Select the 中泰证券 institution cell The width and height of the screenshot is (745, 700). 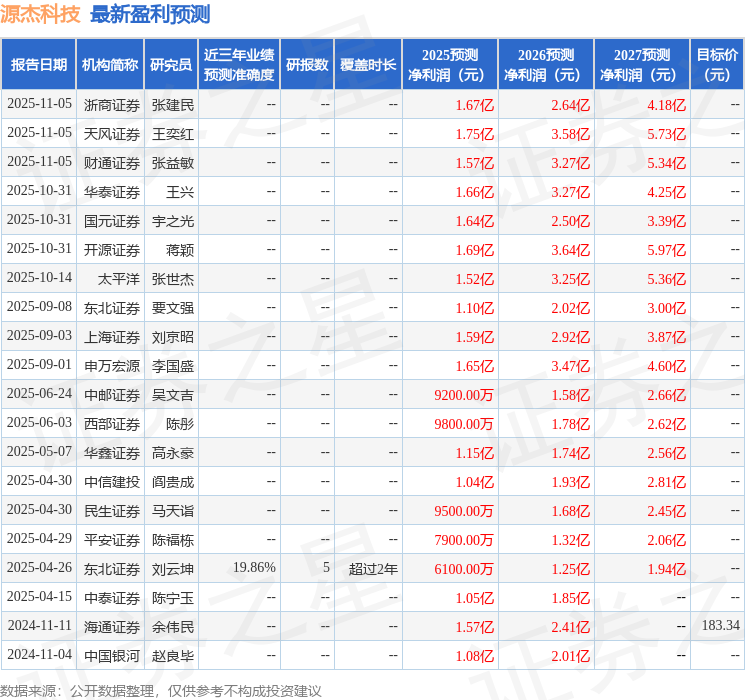(112, 598)
